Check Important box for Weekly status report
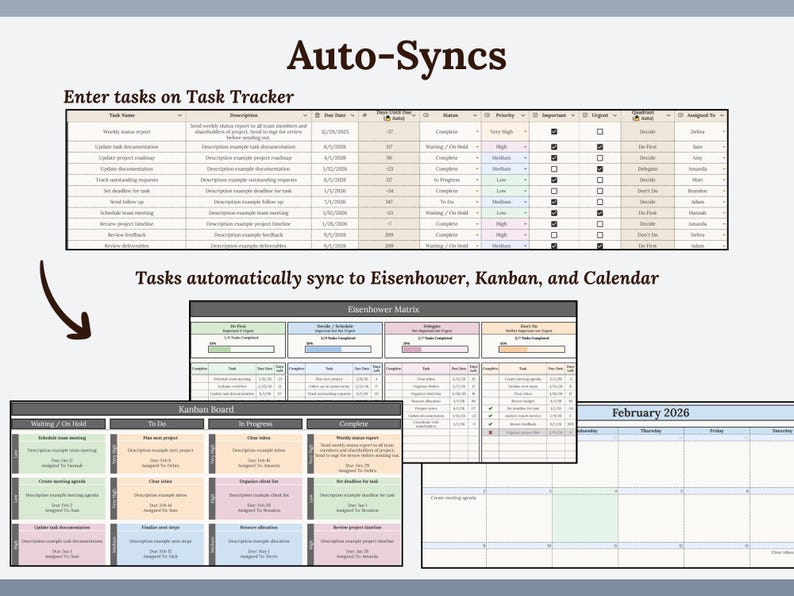Screen dimensions: 794x596 [554, 132]
